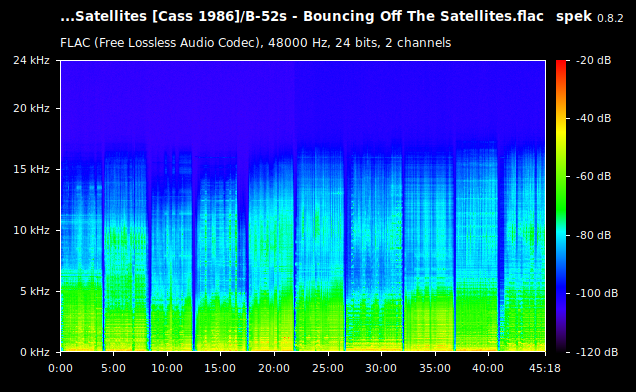
Task: Click the 5:00 time label
Action: (113, 368)
